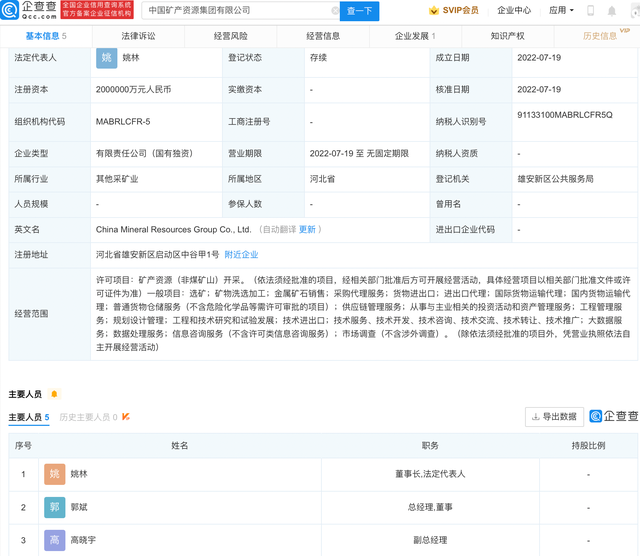The height and width of the screenshot is (556, 640).
Task: Click the bell icon beside 主要人员 heading
Action: click(x=54, y=394)
